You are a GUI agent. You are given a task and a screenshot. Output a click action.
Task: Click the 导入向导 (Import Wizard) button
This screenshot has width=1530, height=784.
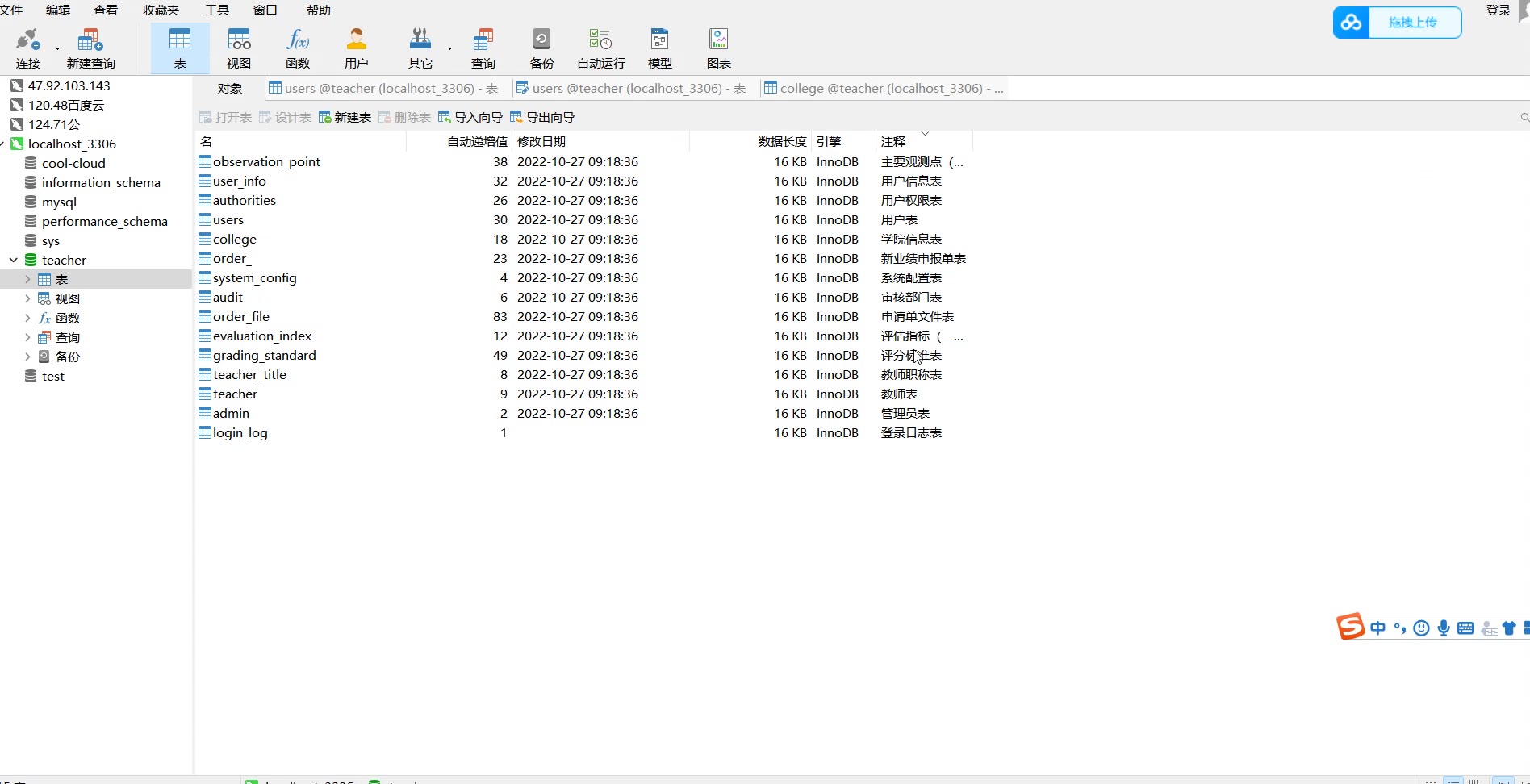[x=470, y=118]
